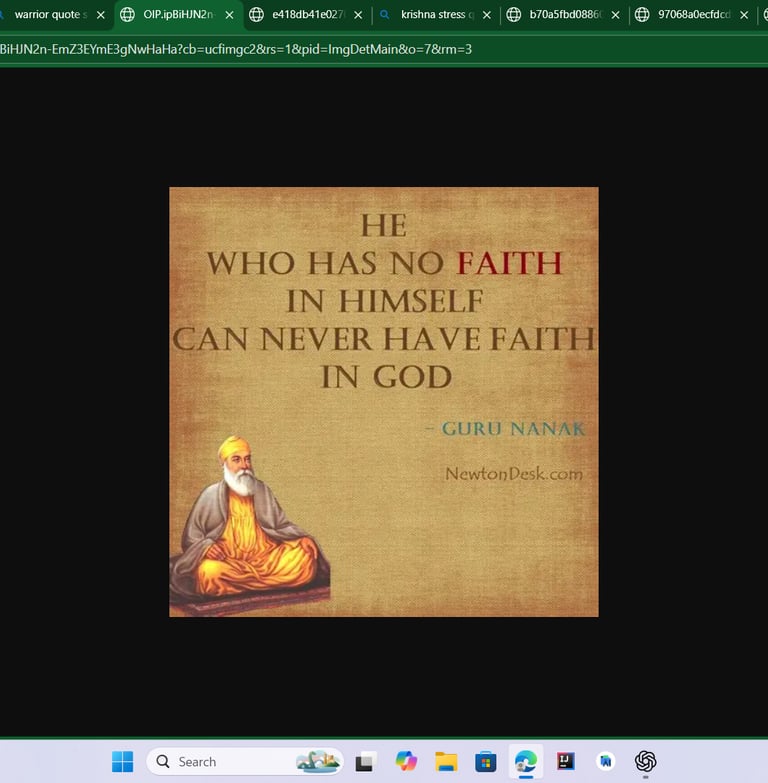The height and width of the screenshot is (783, 768).
Task: Click the taskbar Search box
Action: (x=245, y=762)
